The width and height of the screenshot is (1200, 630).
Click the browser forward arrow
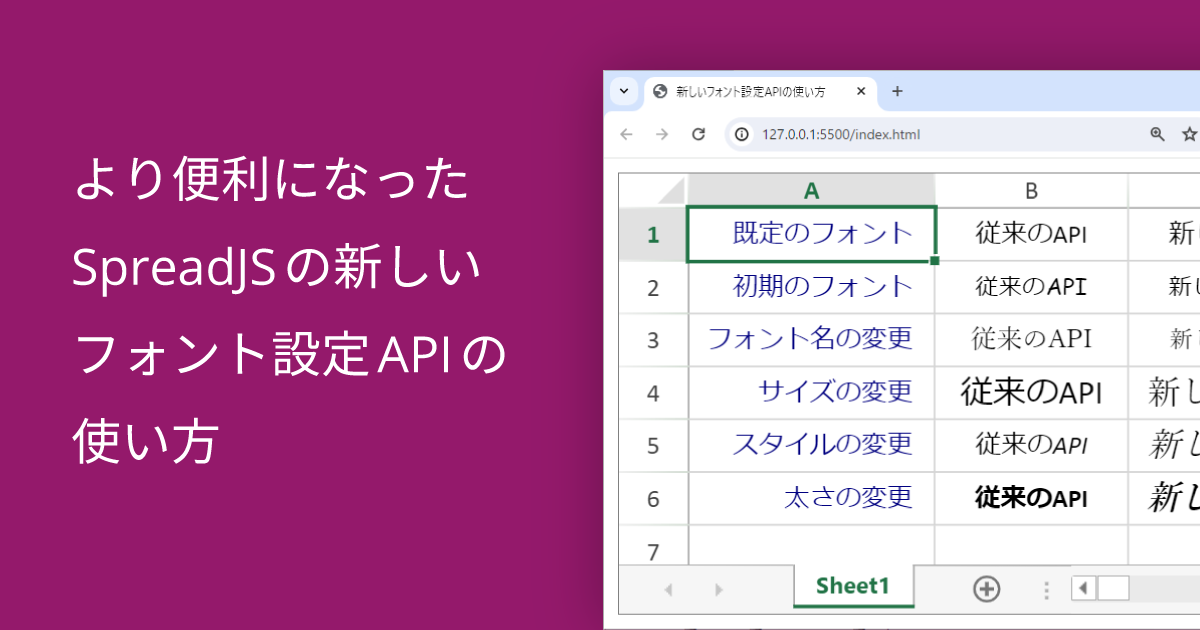tap(662, 135)
